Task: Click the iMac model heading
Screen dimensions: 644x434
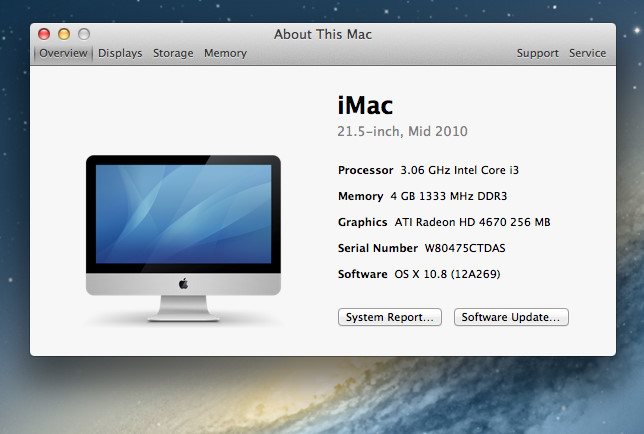Action: click(x=365, y=106)
